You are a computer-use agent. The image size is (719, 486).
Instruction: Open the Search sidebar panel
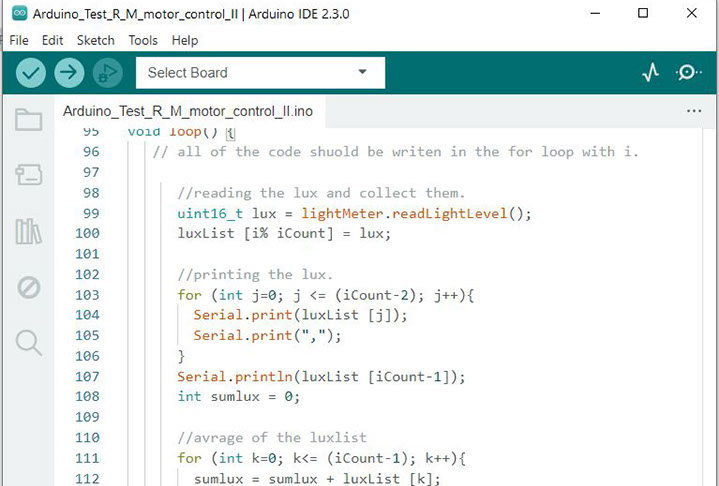28,343
